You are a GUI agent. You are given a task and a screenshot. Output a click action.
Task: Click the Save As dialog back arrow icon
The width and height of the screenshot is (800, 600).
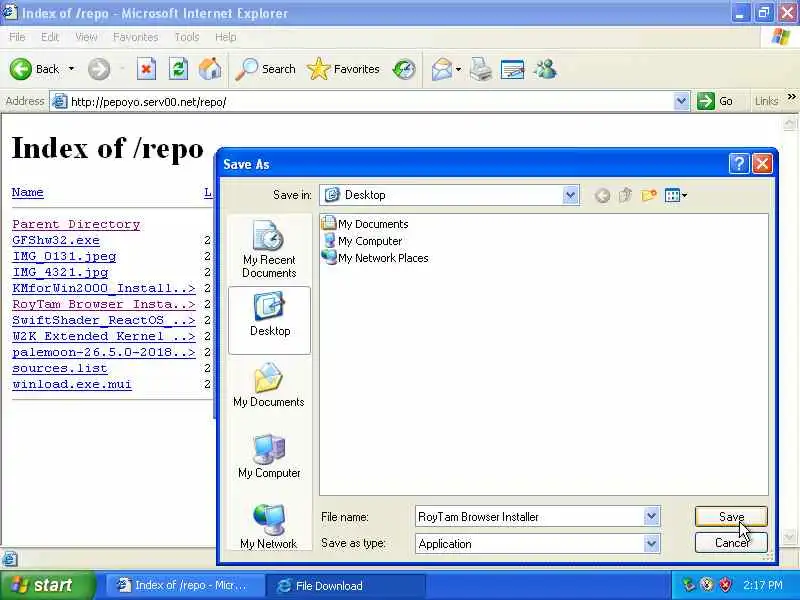[602, 195]
